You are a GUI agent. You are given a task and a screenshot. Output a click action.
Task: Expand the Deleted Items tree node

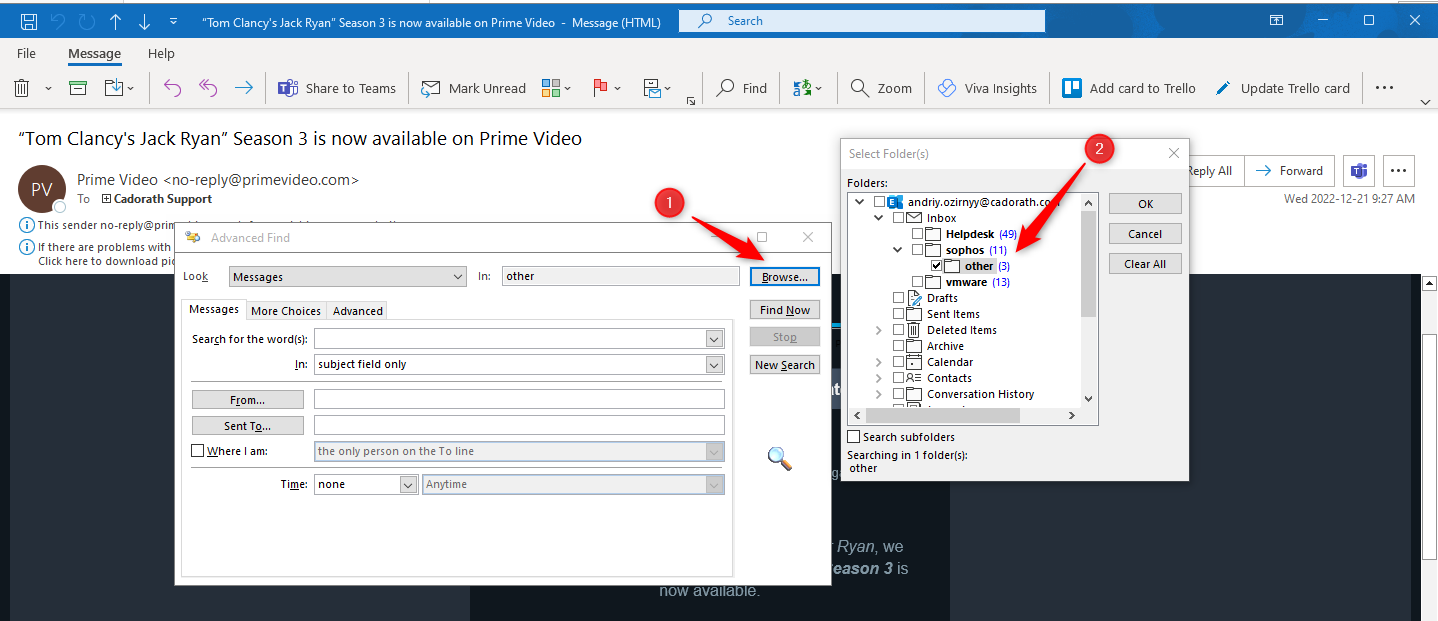pos(879,330)
